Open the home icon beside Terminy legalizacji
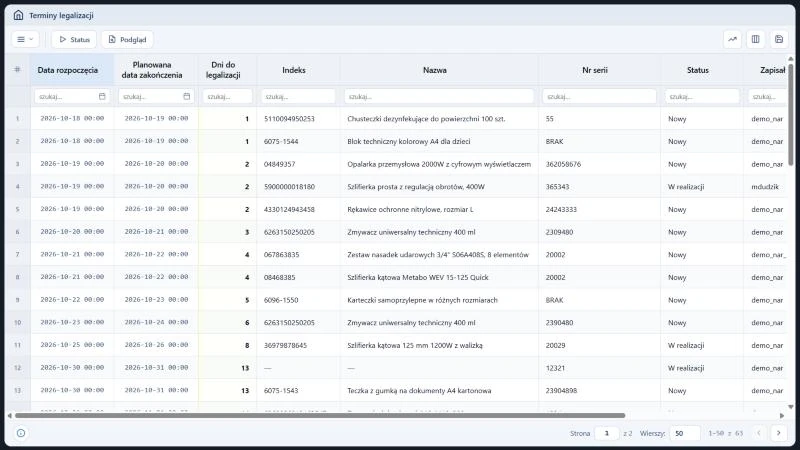This screenshot has width=800, height=450. click(x=18, y=15)
